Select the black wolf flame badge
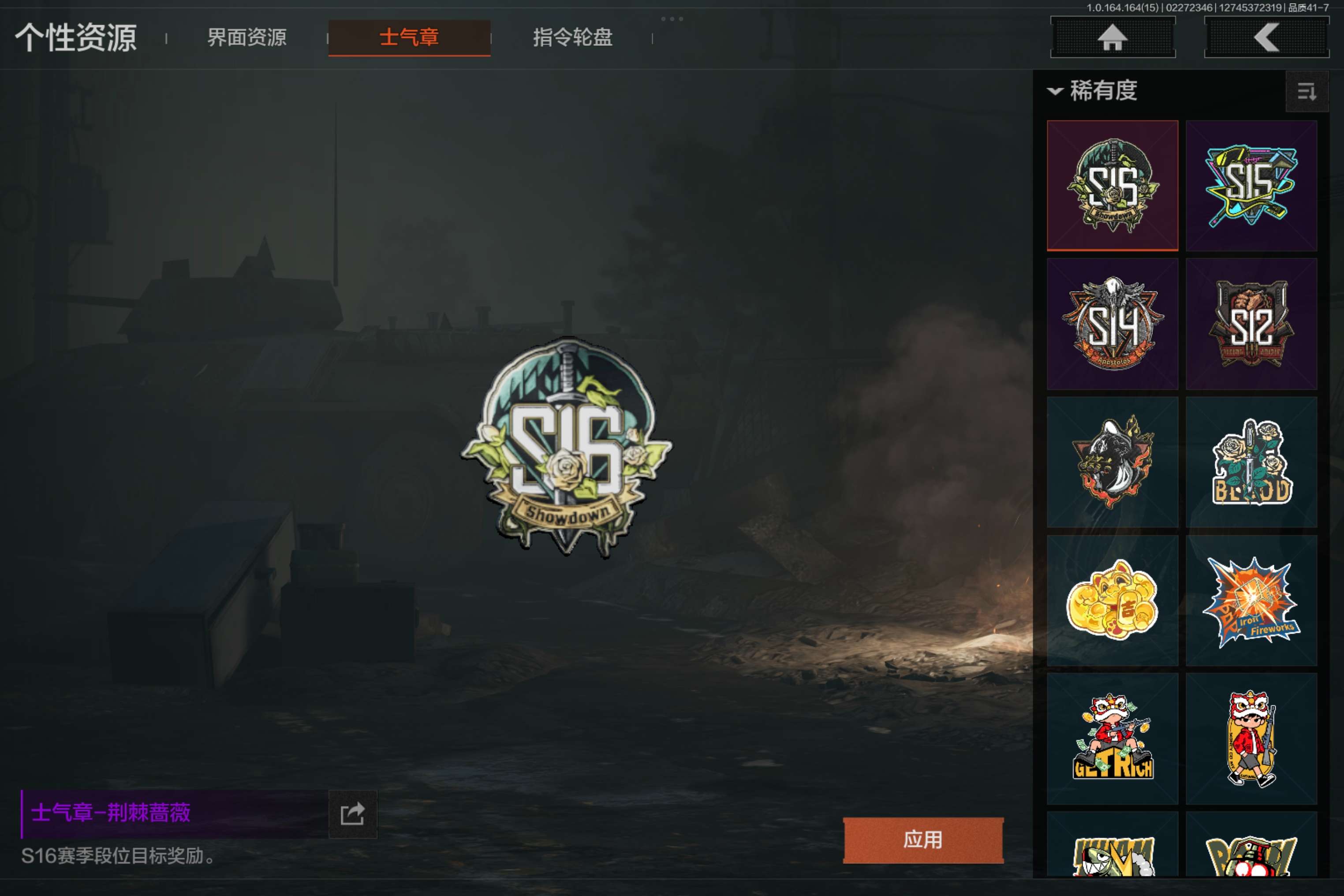The height and width of the screenshot is (896, 1344). (1112, 462)
